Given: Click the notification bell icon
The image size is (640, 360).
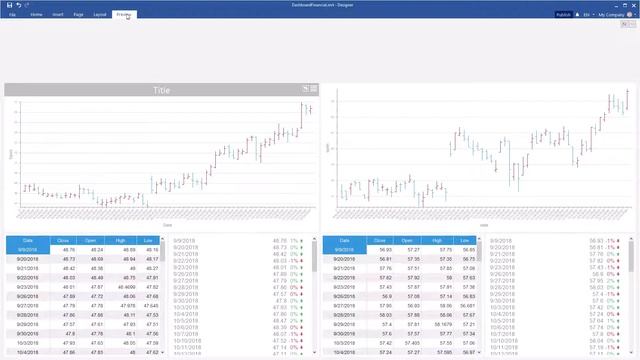Looking at the screenshot, I should pyautogui.click(x=577, y=14).
